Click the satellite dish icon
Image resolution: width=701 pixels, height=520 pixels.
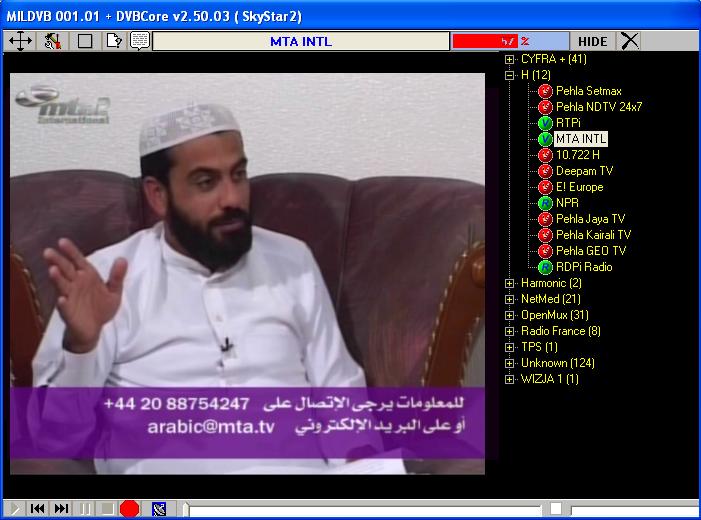tap(159, 509)
